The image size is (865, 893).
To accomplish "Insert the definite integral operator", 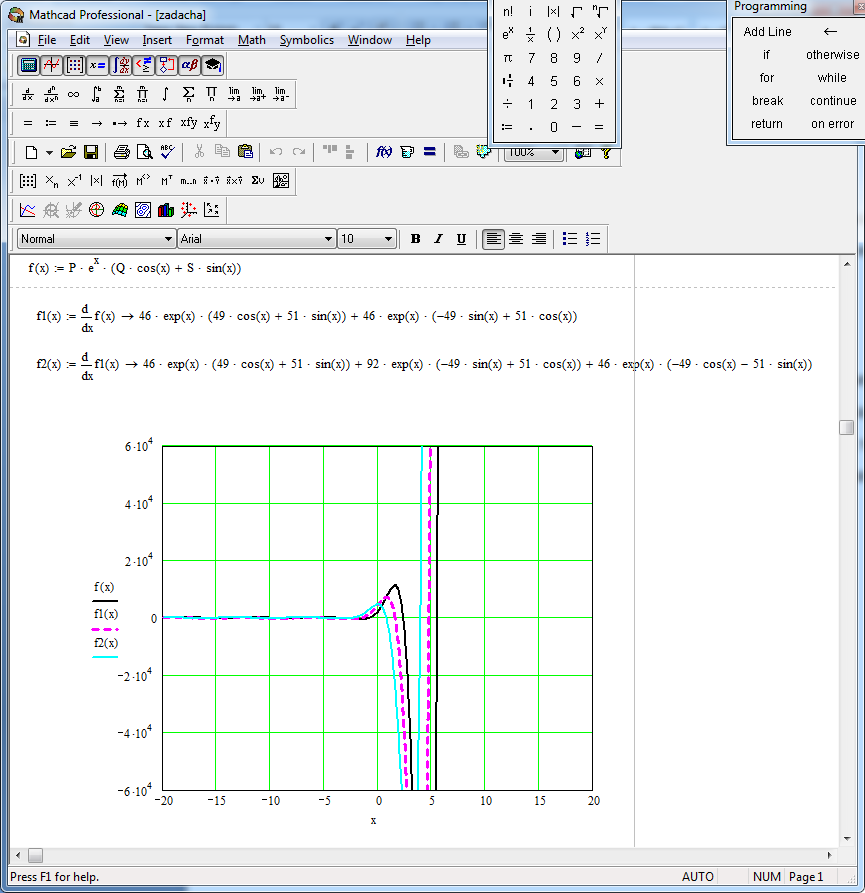I will click(x=96, y=95).
